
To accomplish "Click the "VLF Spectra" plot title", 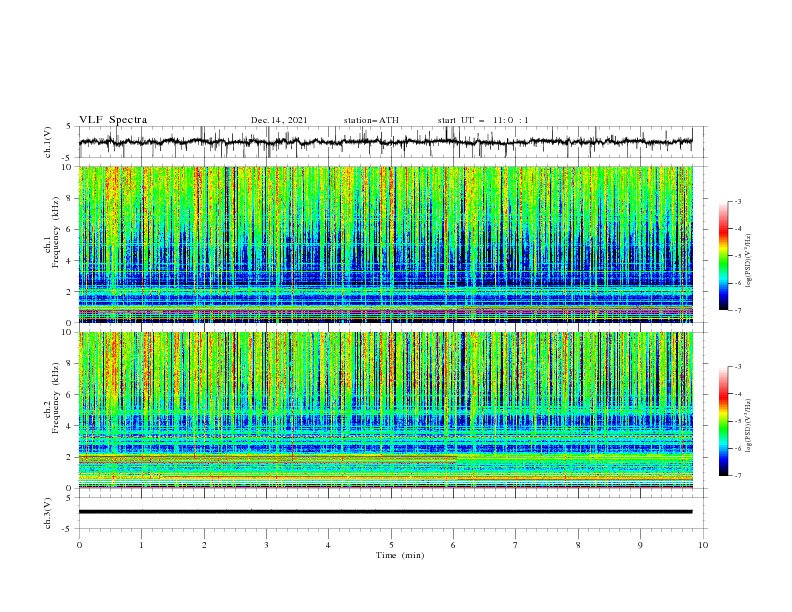I will point(113,120).
